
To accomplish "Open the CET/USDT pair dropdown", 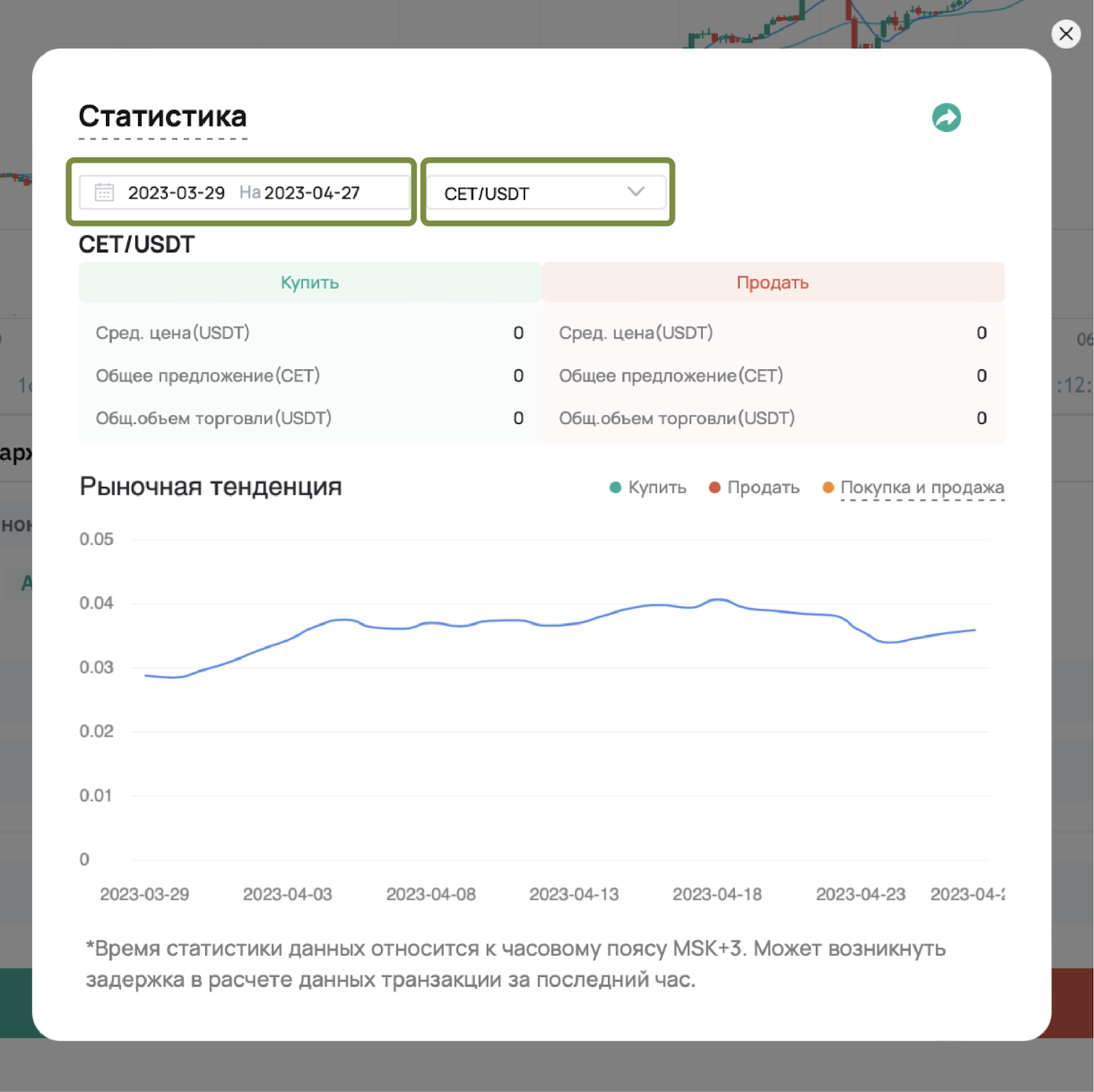I will tap(545, 194).
